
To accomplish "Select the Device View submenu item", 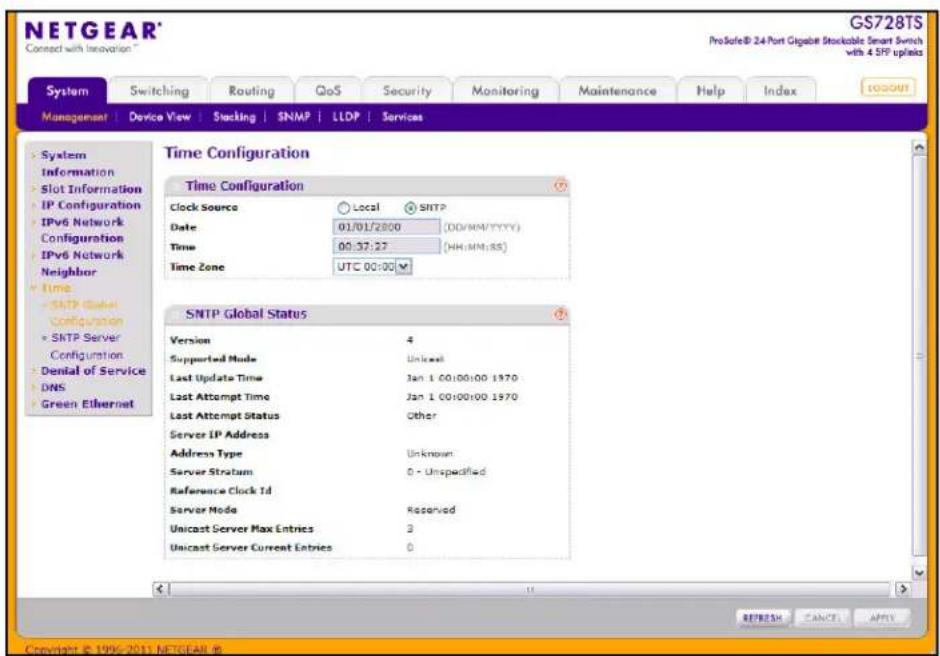I will (159, 117).
